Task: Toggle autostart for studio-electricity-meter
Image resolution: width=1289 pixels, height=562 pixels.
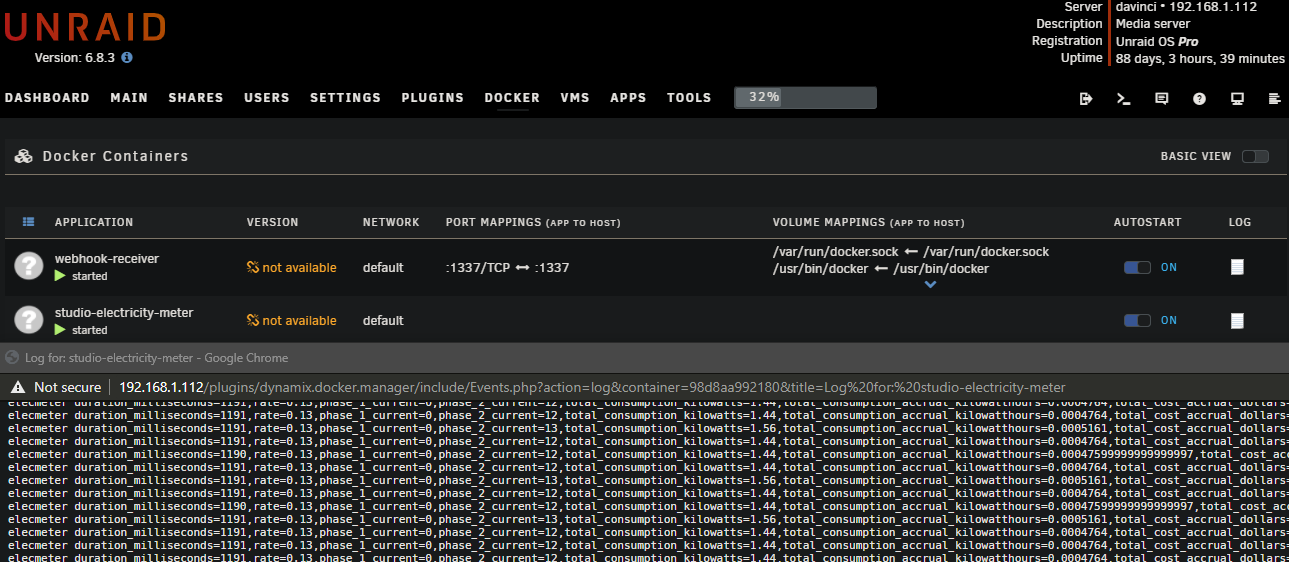Action: coord(1137,320)
